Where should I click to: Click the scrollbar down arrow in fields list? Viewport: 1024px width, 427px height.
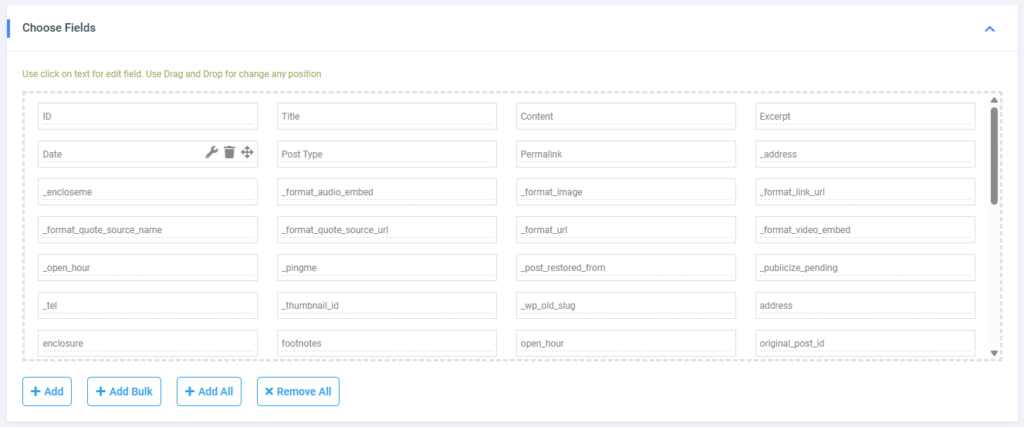tap(994, 353)
